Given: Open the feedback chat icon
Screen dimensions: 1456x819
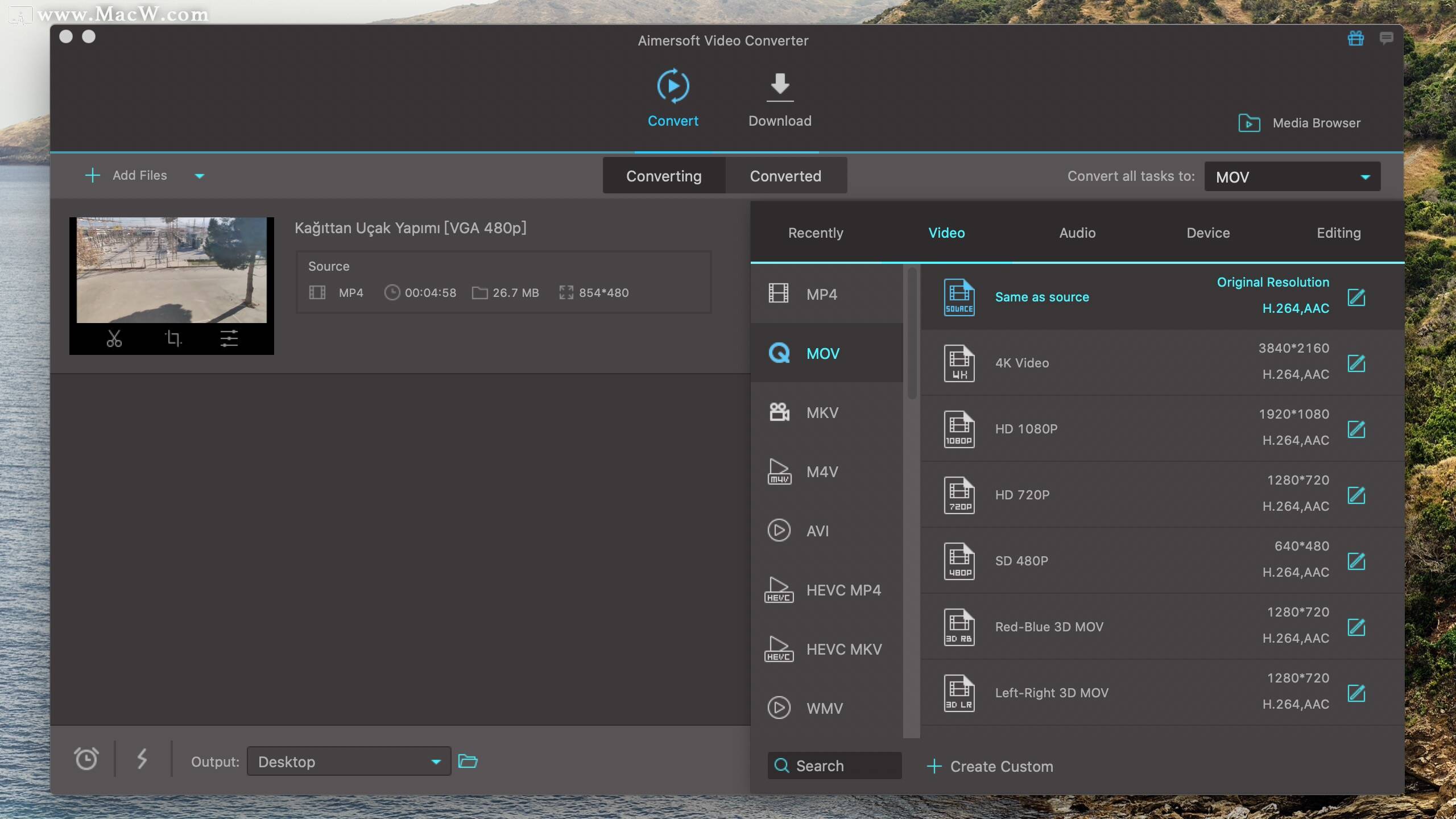Looking at the screenshot, I should click(x=1386, y=38).
